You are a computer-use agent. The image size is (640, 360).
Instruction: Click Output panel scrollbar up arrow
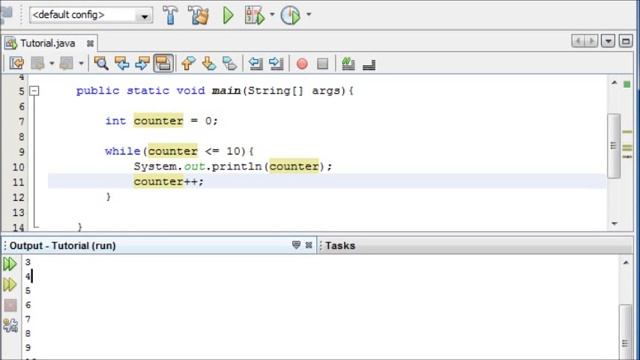626,263
